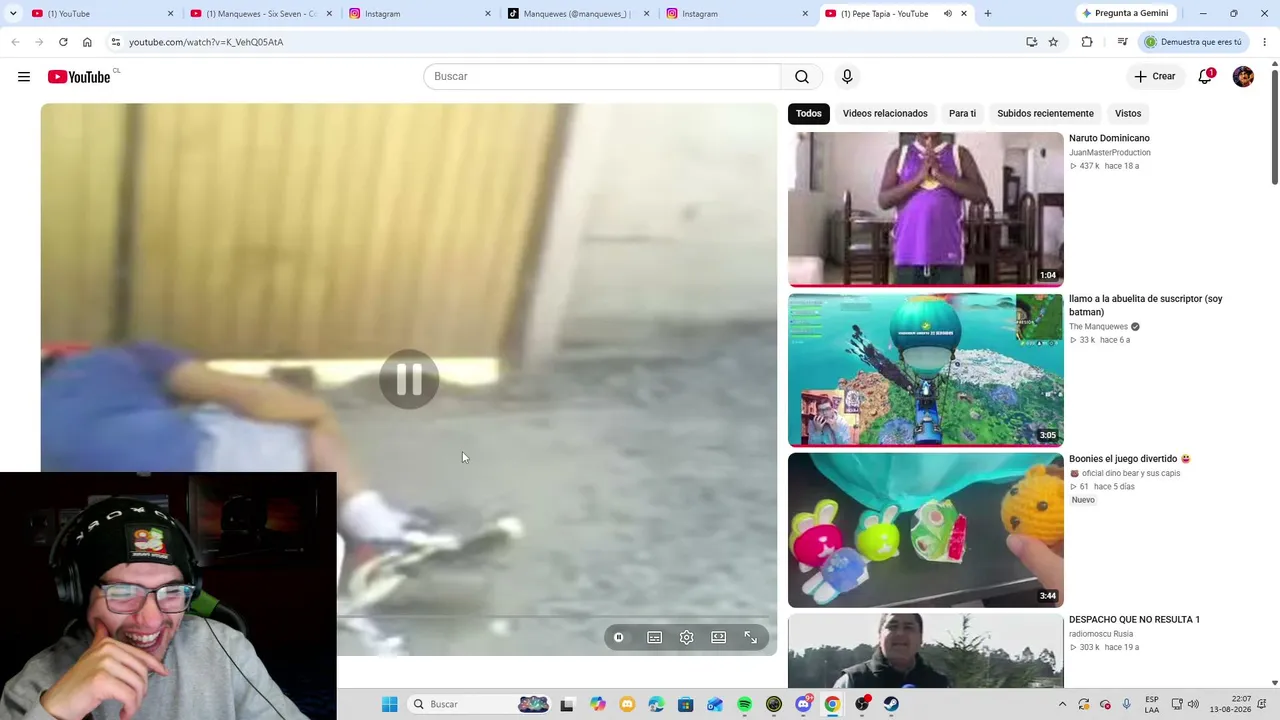This screenshot has height=720, width=1280.
Task: Open the account avatar menu
Action: click(x=1243, y=77)
